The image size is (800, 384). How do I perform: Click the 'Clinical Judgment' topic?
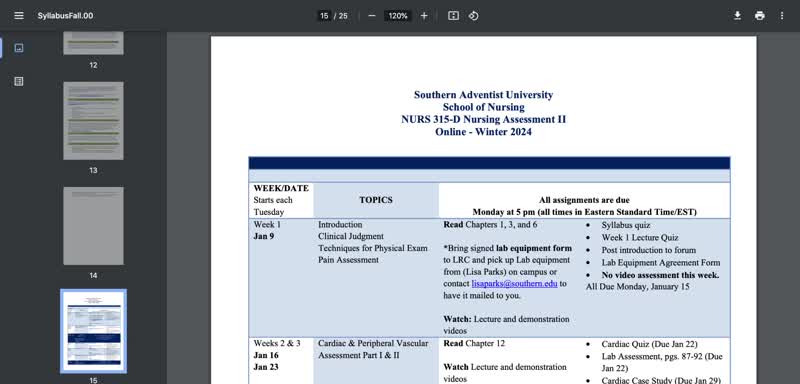351,236
